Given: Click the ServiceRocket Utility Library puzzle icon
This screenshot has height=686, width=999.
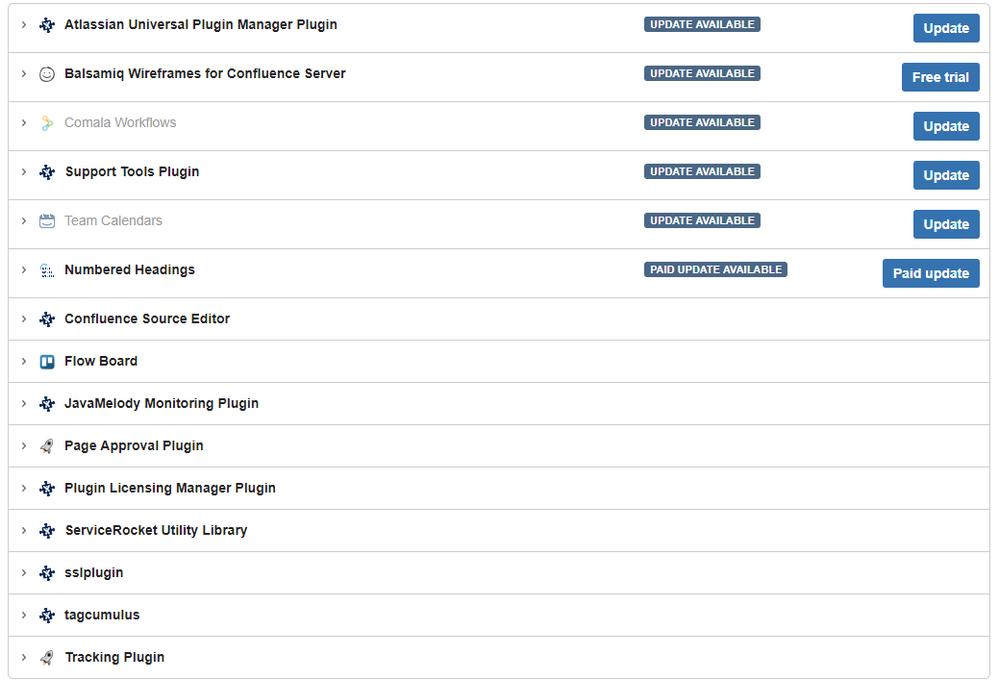Looking at the screenshot, I should point(47,531).
